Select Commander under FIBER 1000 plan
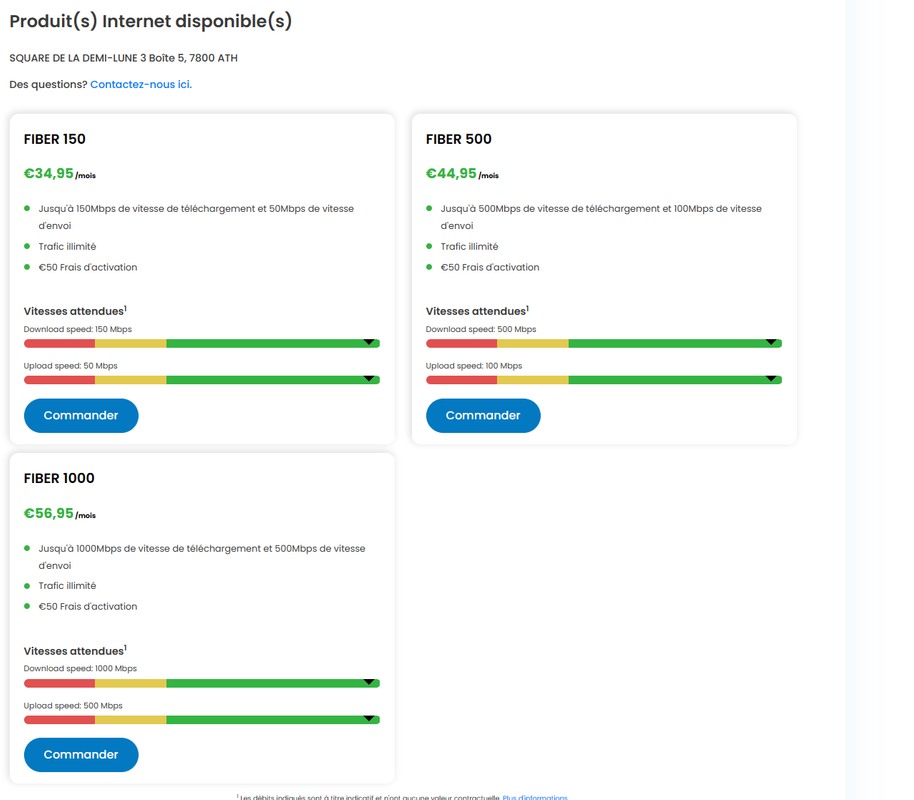Screen dimensions: 914x800 click(x=81, y=755)
